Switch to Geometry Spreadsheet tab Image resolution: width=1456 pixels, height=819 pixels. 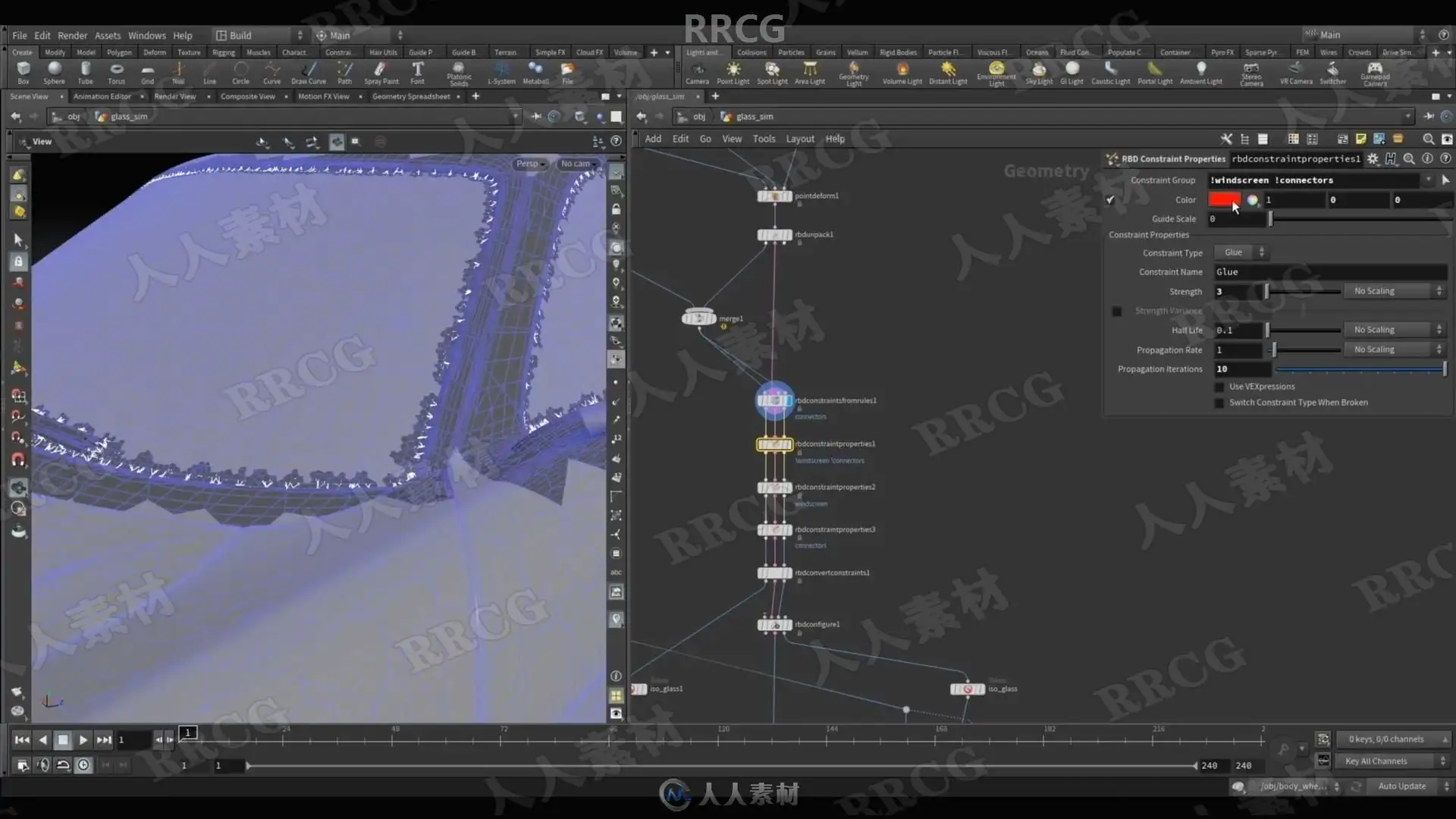[x=411, y=96]
